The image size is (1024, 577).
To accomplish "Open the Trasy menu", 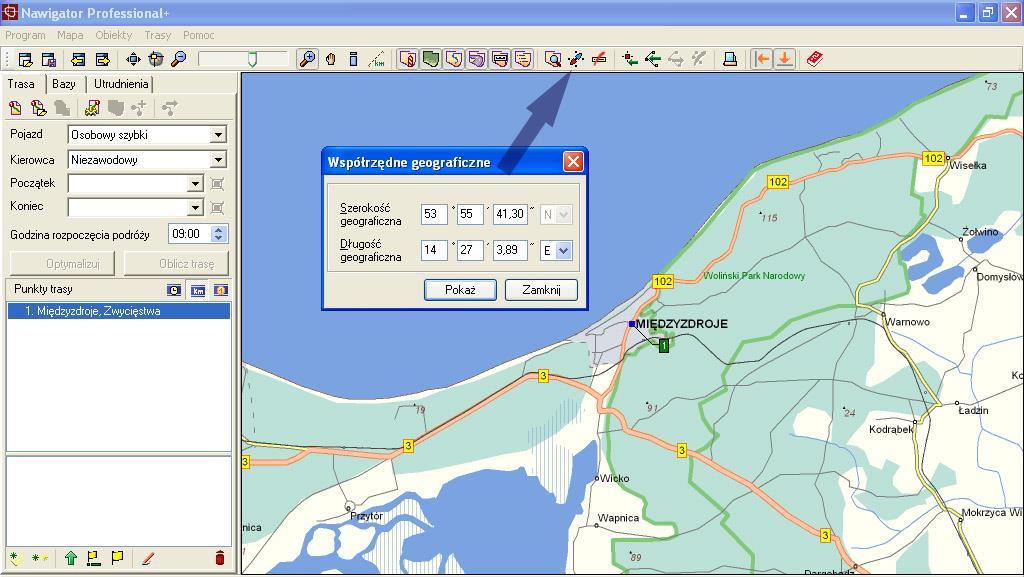I will pyautogui.click(x=158, y=35).
